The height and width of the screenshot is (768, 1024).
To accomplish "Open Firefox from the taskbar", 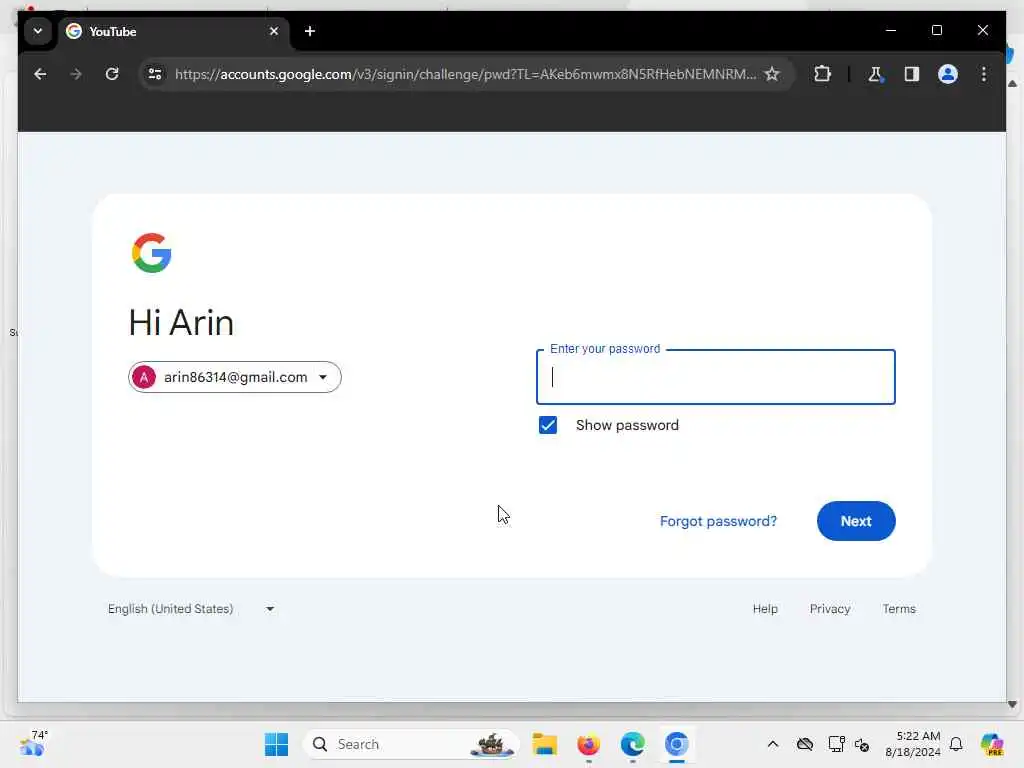I will (588, 744).
